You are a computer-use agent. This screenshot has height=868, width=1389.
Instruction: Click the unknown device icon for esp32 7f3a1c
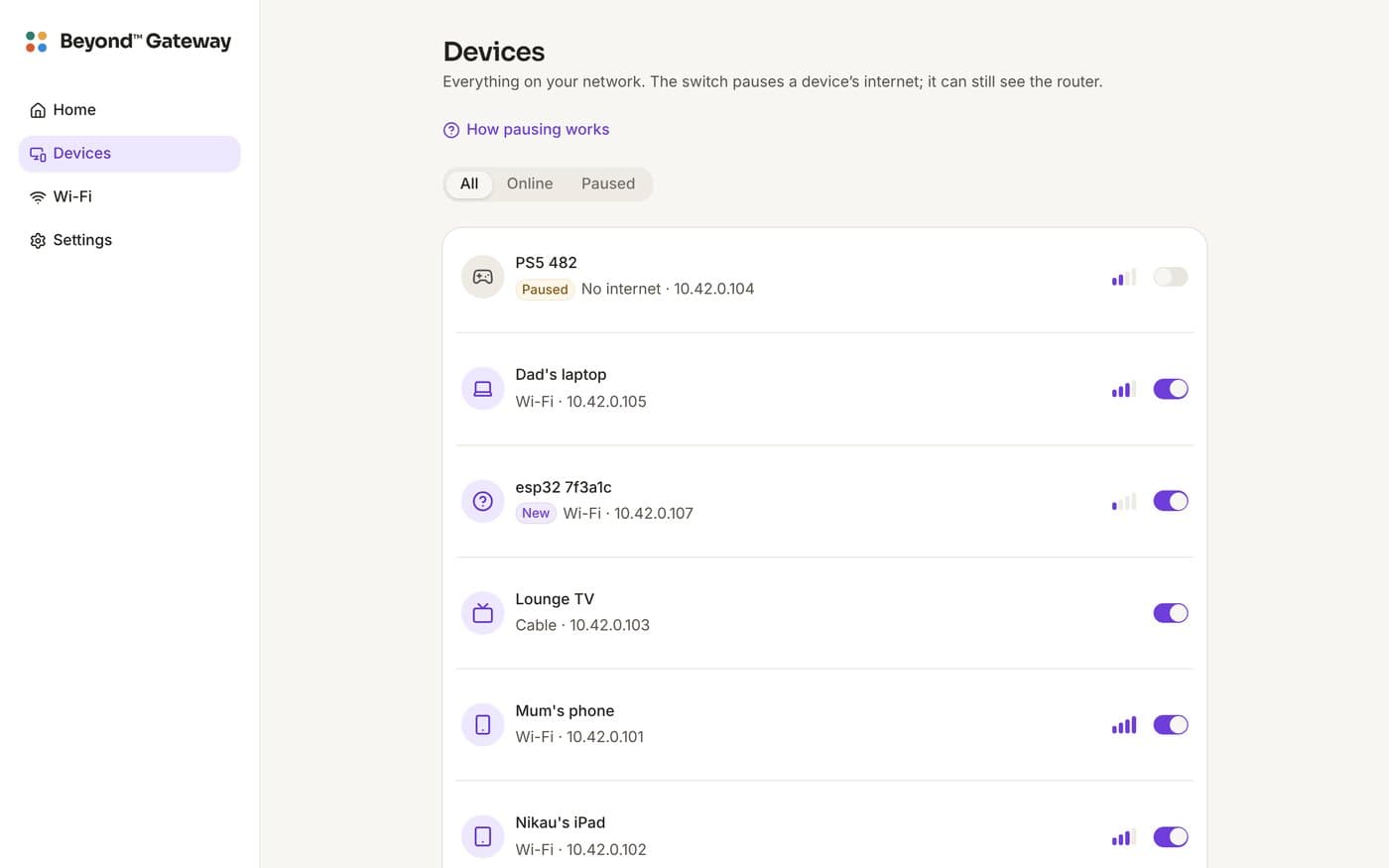483,501
